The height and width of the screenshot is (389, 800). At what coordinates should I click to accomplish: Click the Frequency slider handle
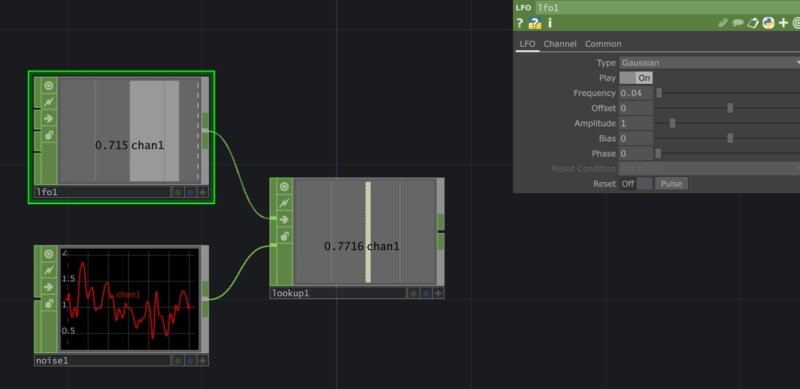point(659,93)
